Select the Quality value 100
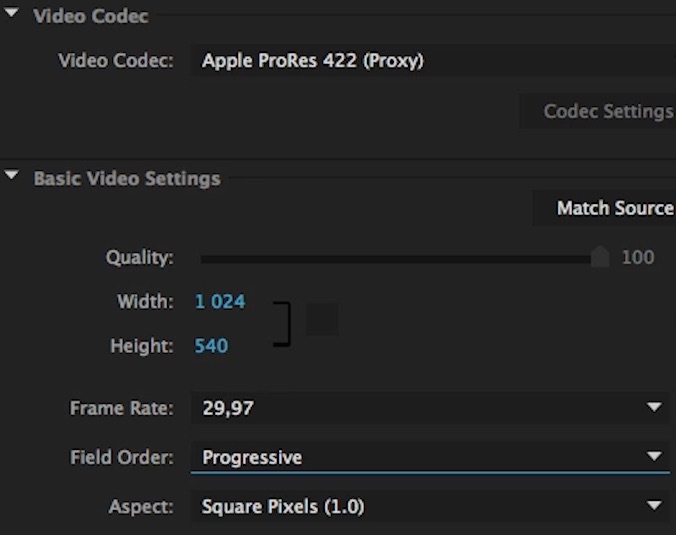 638,258
